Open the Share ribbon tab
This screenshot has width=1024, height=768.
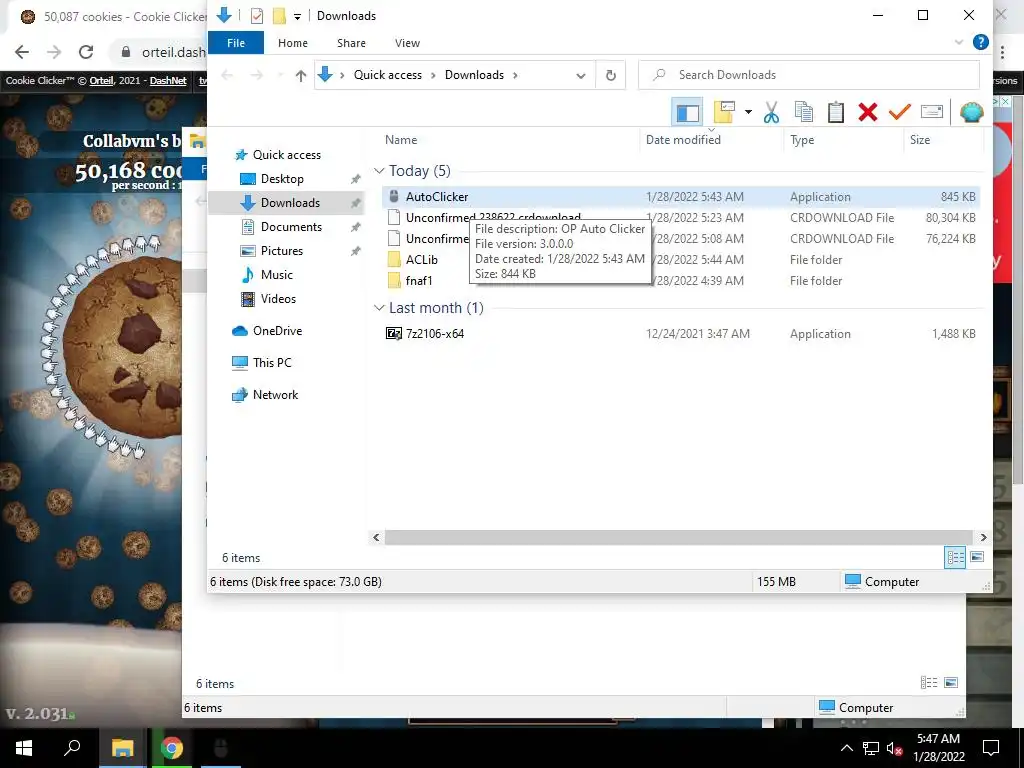coord(351,43)
